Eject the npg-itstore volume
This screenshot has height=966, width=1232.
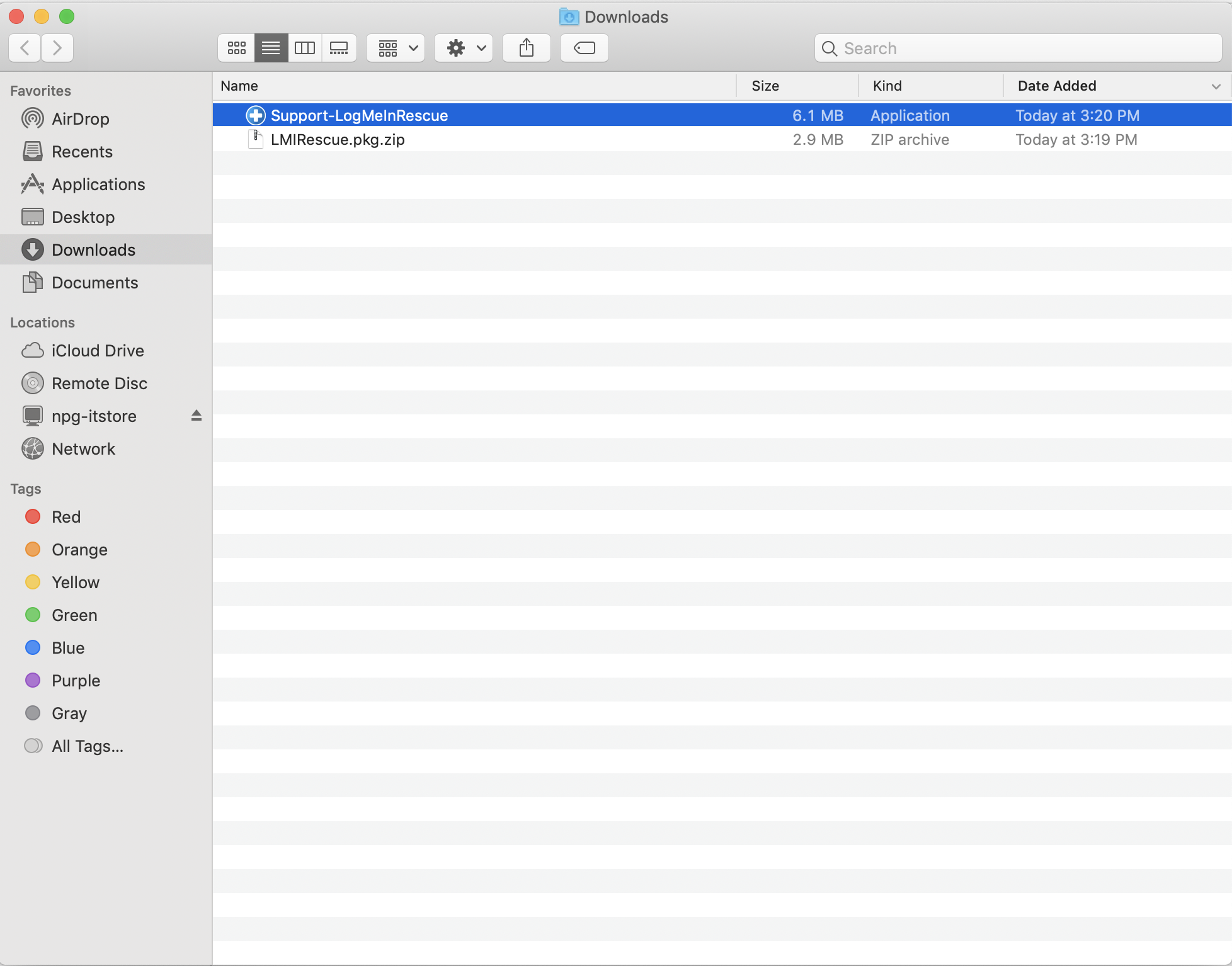(x=197, y=415)
